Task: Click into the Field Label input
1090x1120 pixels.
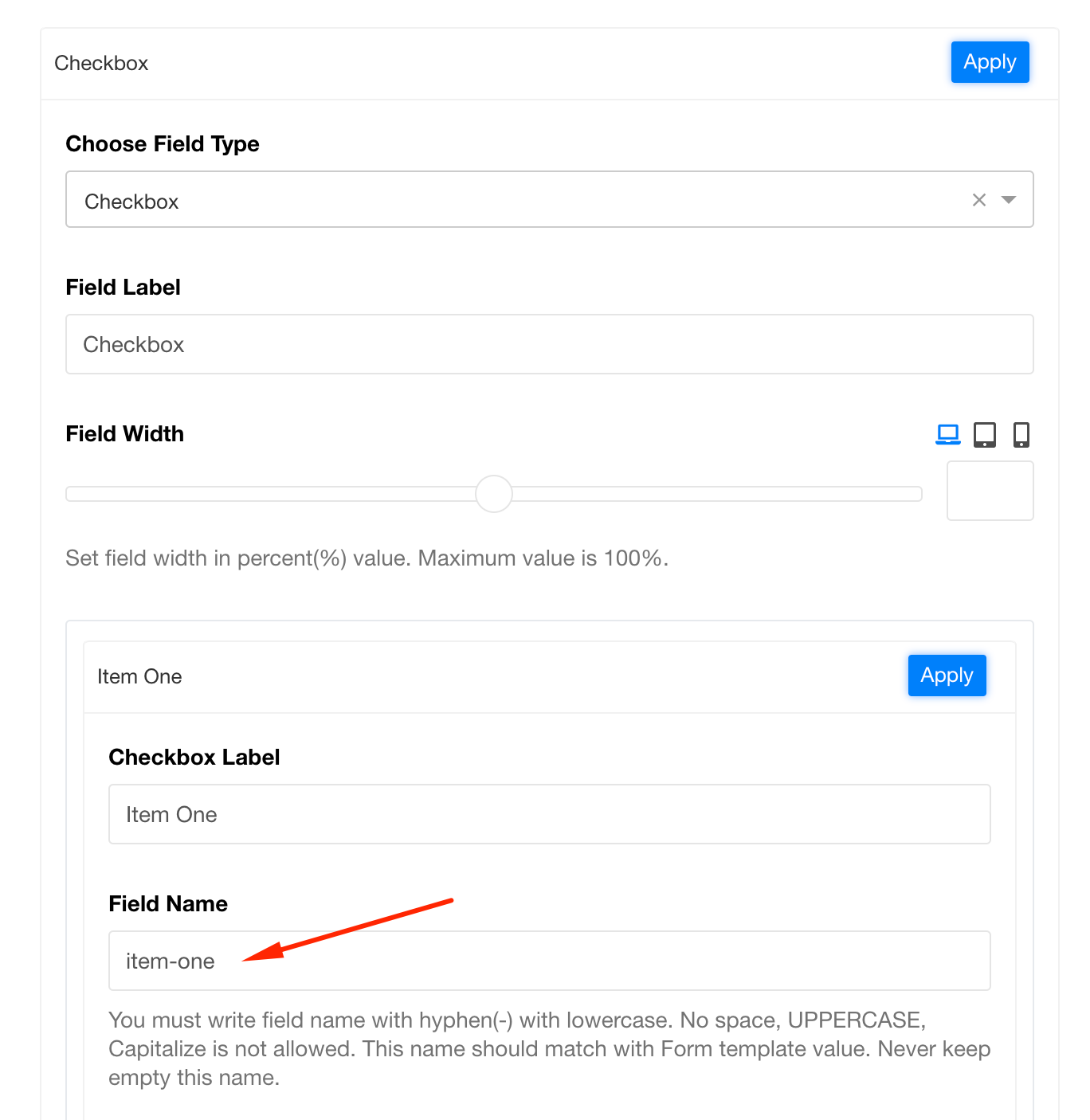Action: coord(549,344)
